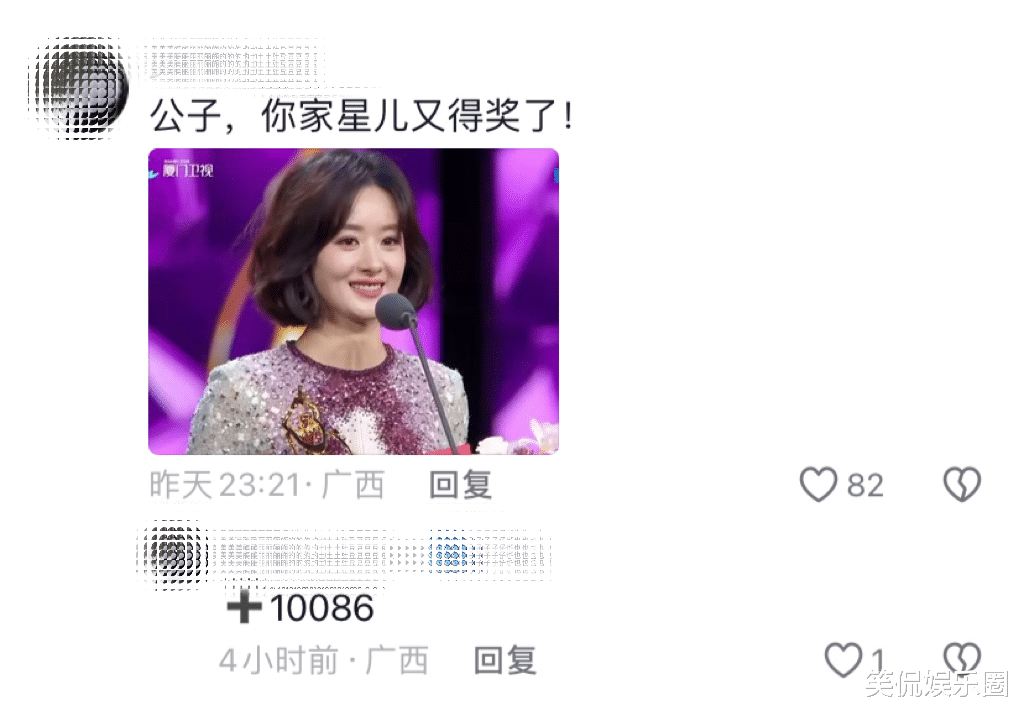Click the like count number 1

tap(878, 660)
